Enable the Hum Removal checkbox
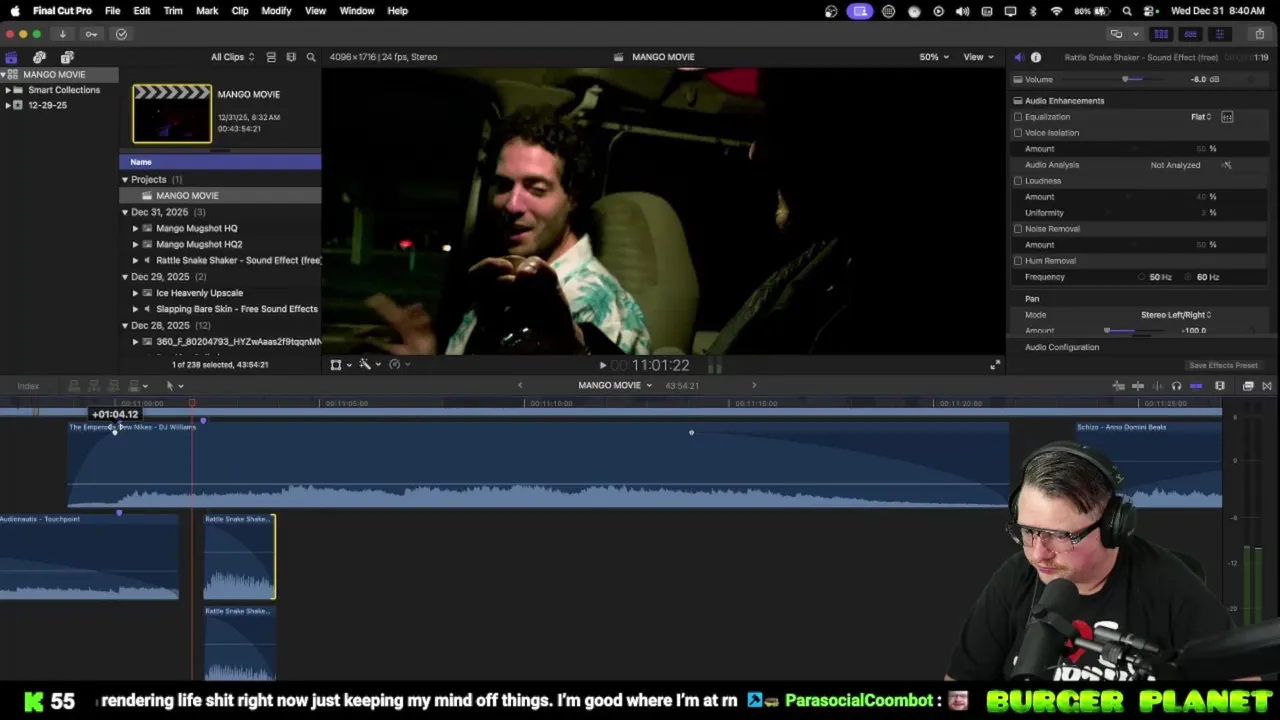This screenshot has width=1280, height=720. pos(1018,261)
